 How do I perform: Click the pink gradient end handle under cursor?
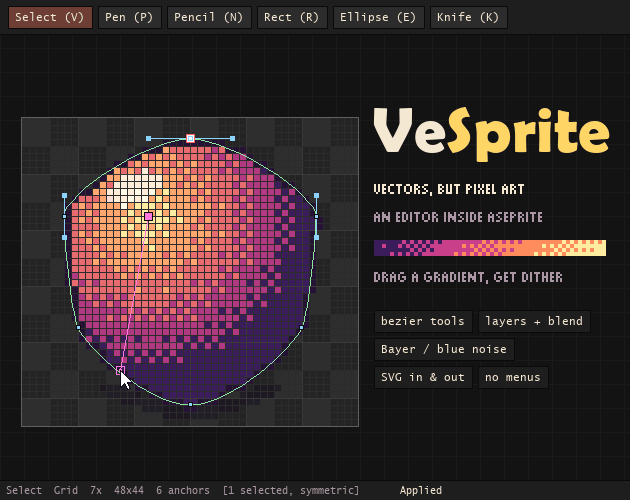pos(120,371)
